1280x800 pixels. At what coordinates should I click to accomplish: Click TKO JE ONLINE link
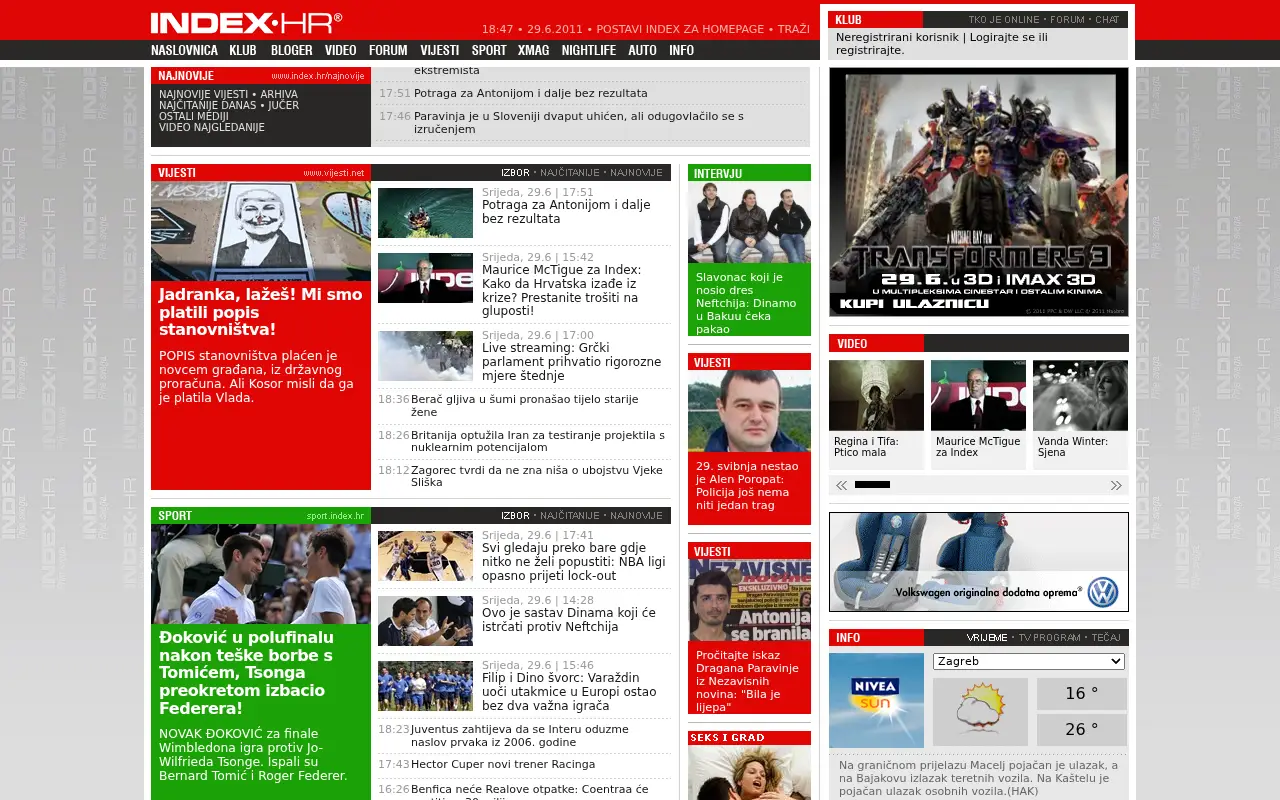[x=1004, y=20]
